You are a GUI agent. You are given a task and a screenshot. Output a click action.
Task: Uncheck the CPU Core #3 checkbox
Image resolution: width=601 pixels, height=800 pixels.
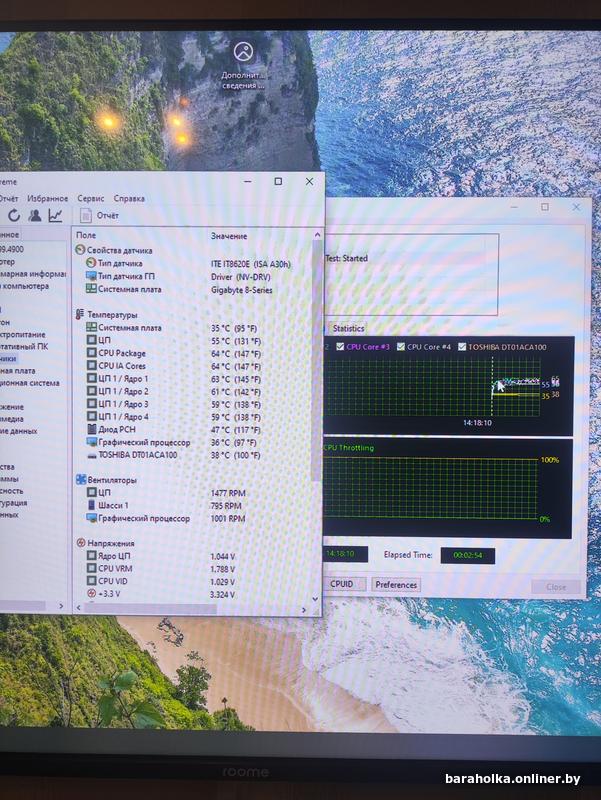[341, 347]
